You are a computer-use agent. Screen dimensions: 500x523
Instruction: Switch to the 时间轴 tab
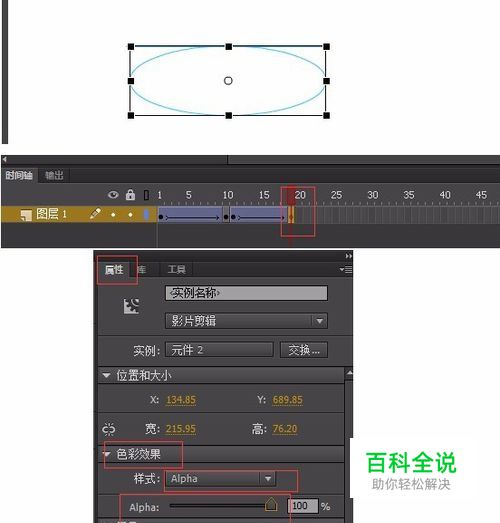[19, 175]
